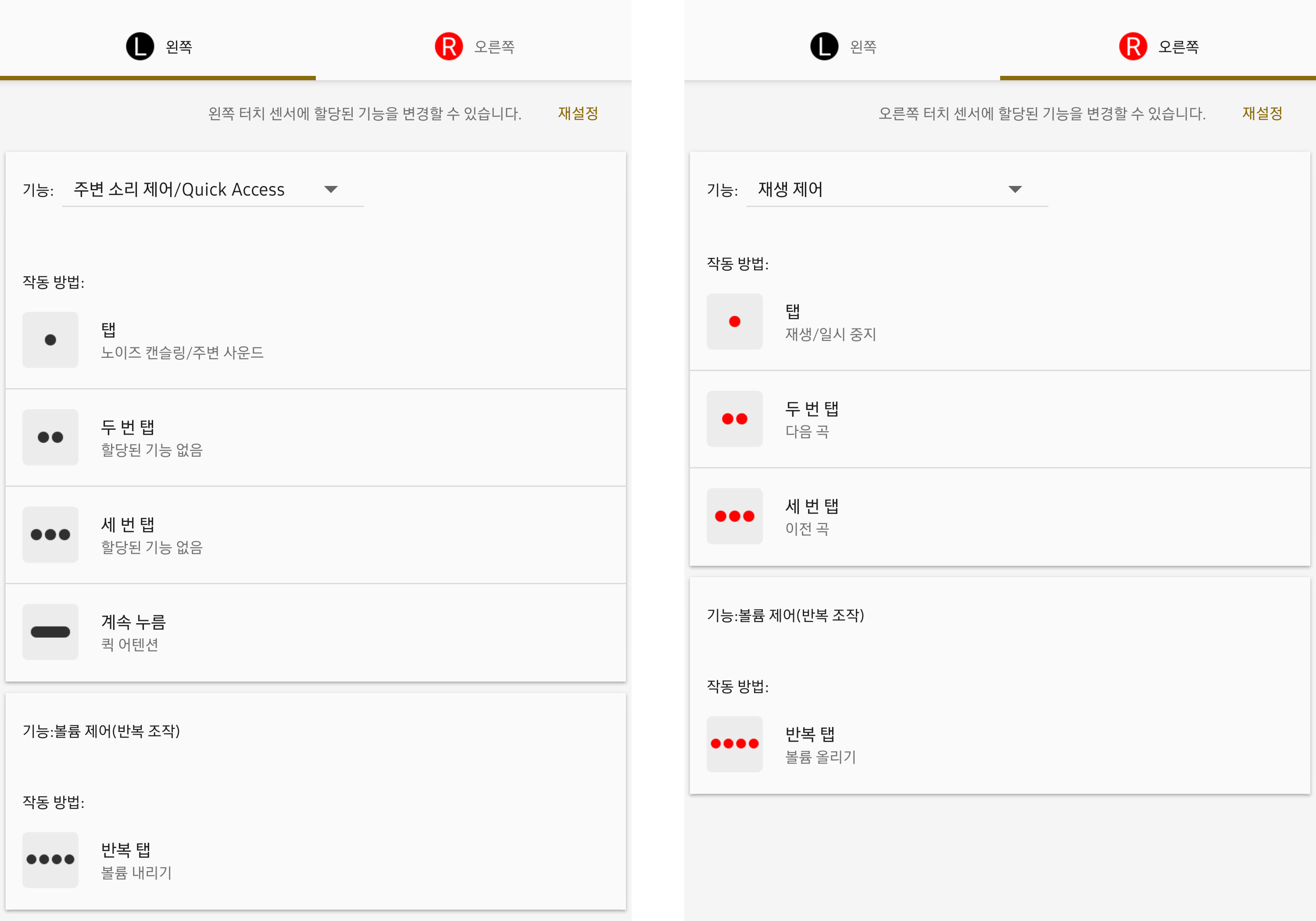Click the black bar 계속 누름 icon
Image resolution: width=1316 pixels, height=921 pixels.
(50, 632)
